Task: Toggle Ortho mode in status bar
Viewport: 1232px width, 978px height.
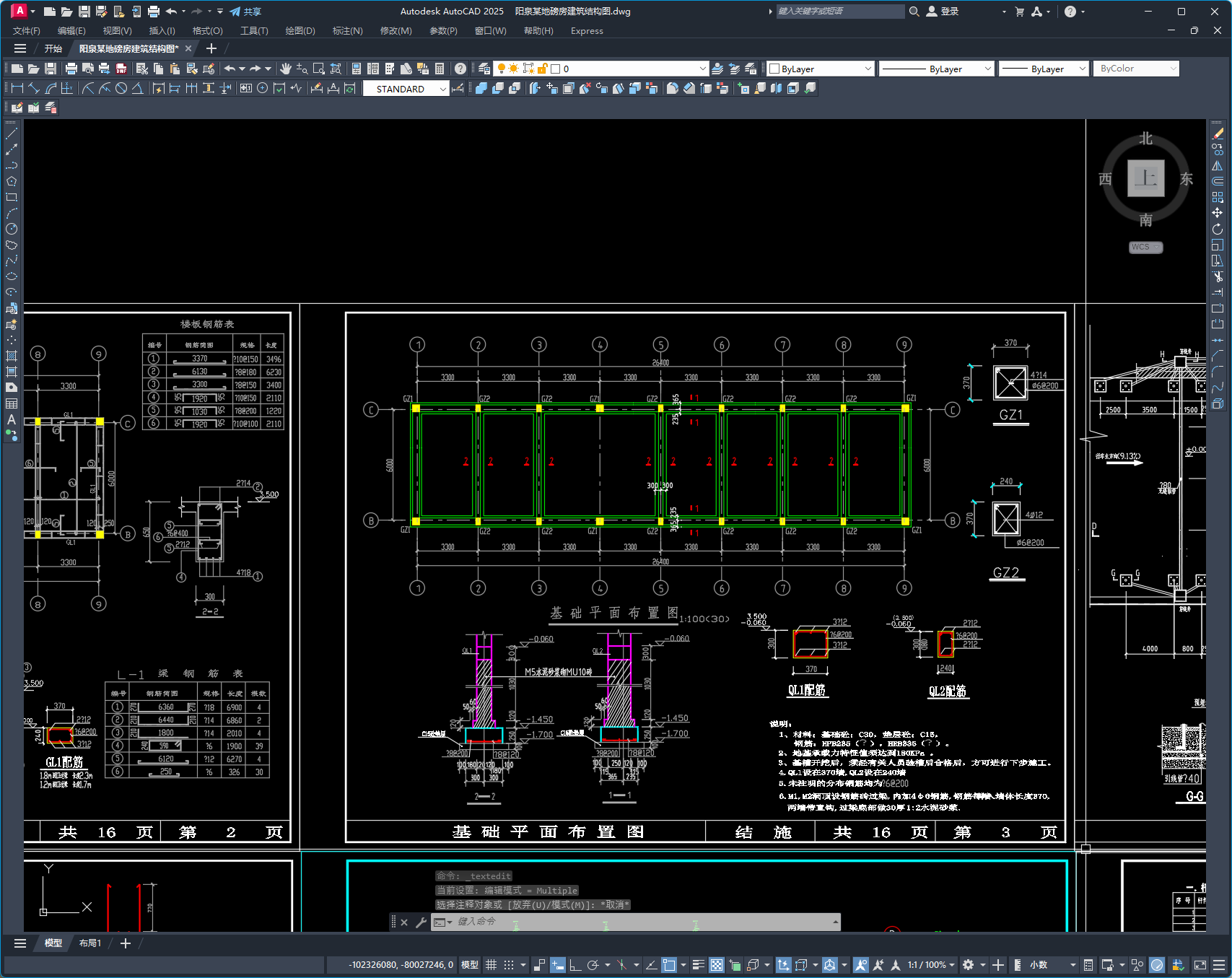Action: [575, 965]
